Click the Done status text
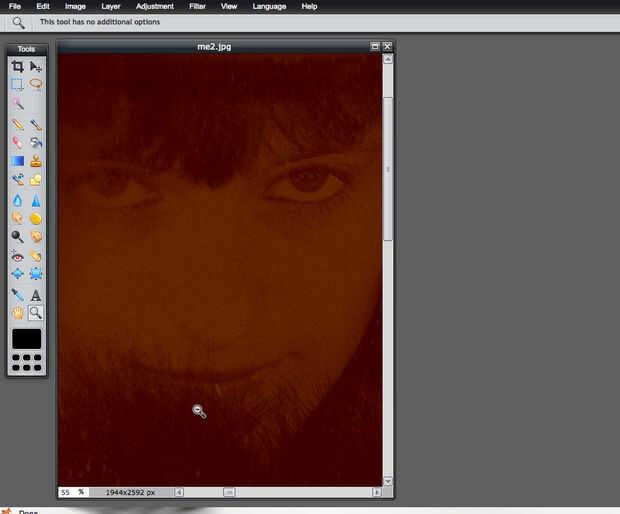 click(x=28, y=512)
